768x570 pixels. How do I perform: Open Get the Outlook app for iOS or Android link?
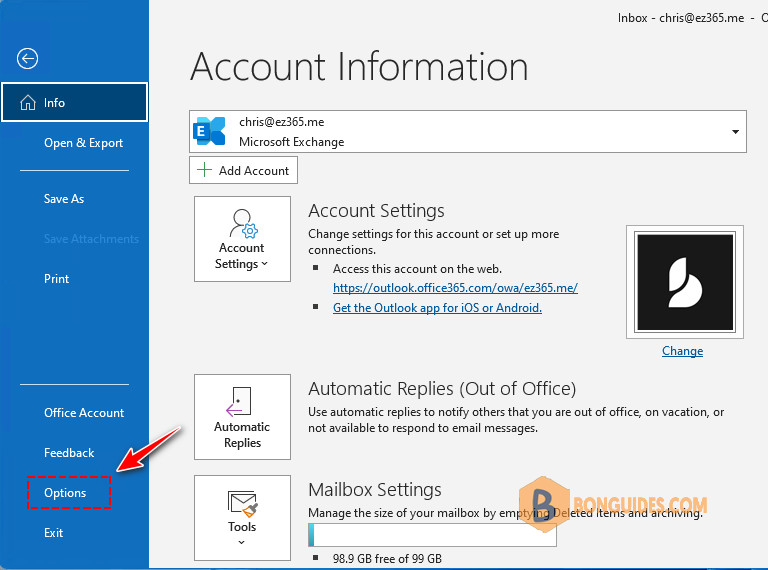437,308
